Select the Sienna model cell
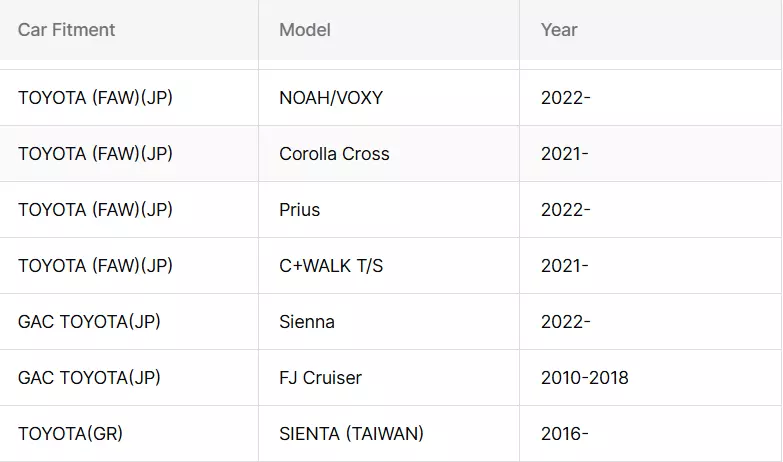783x462 pixels. [389, 322]
